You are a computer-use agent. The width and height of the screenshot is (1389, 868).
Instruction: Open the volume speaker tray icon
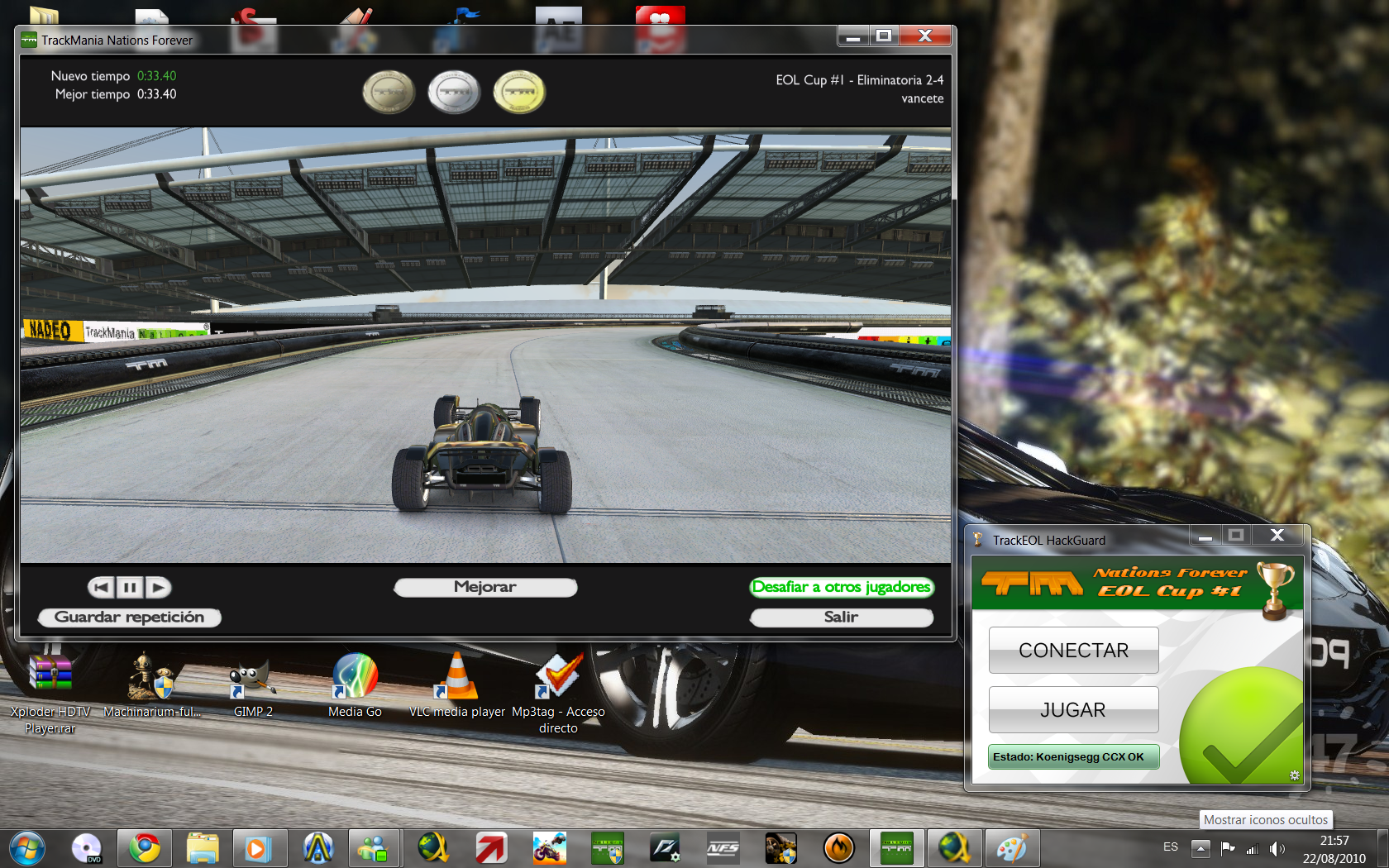click(1277, 848)
